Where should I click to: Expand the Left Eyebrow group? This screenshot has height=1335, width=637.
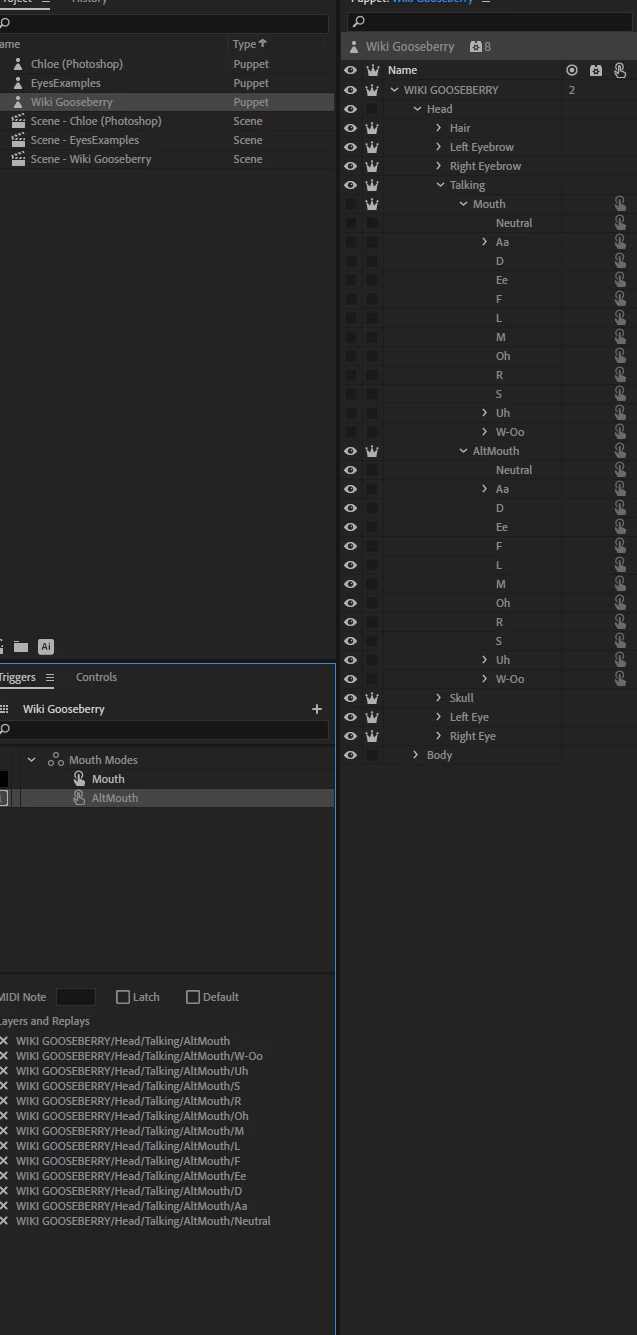pos(439,147)
